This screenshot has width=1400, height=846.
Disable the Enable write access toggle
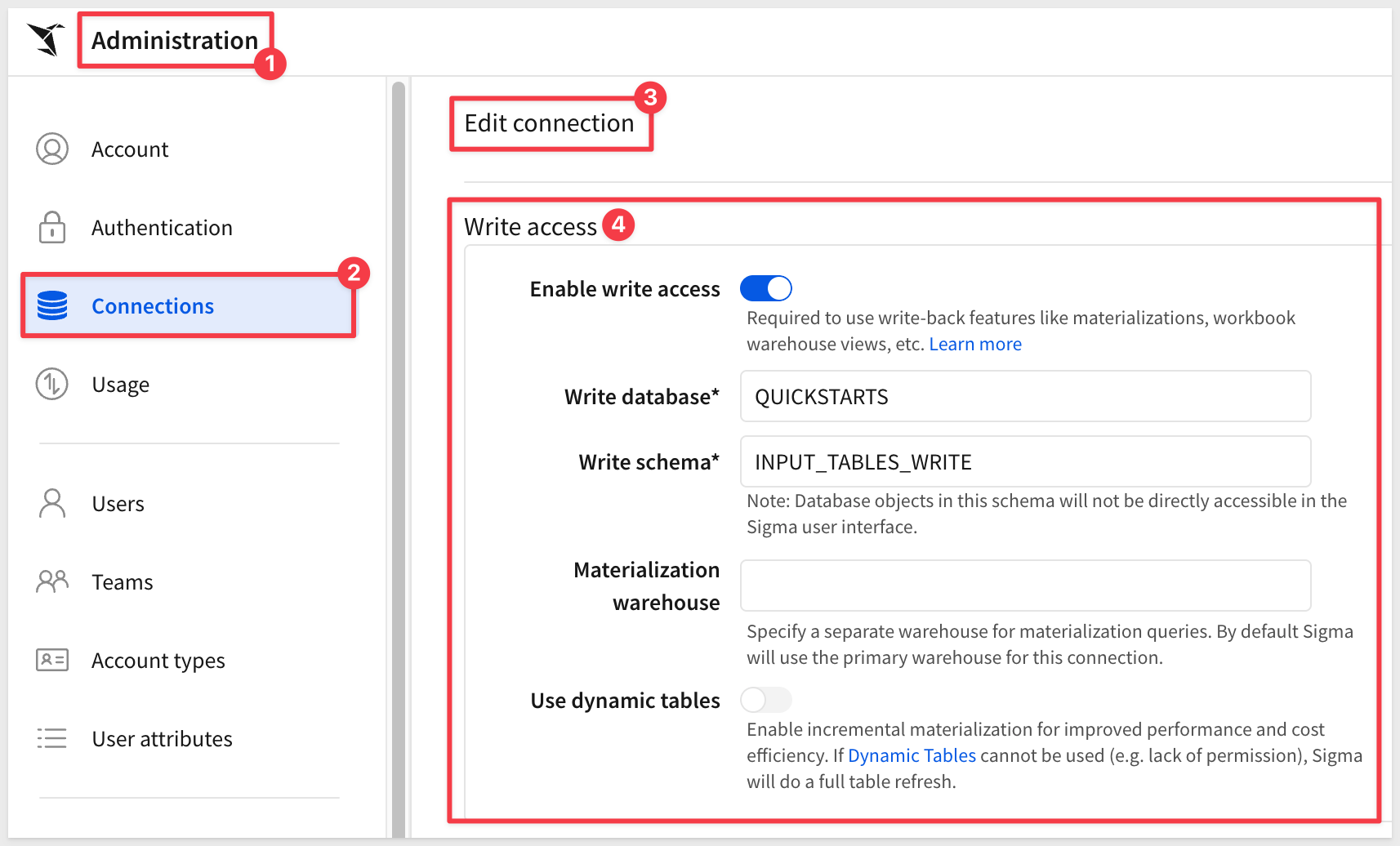[x=766, y=288]
